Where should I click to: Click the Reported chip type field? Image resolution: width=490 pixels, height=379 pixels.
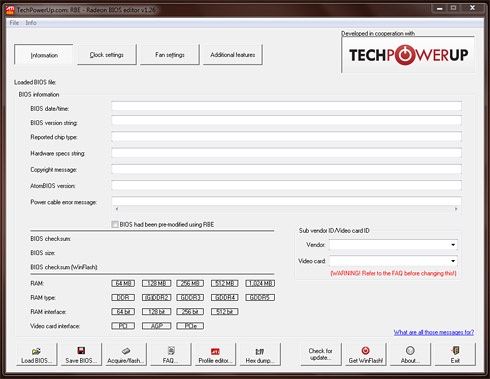287,136
